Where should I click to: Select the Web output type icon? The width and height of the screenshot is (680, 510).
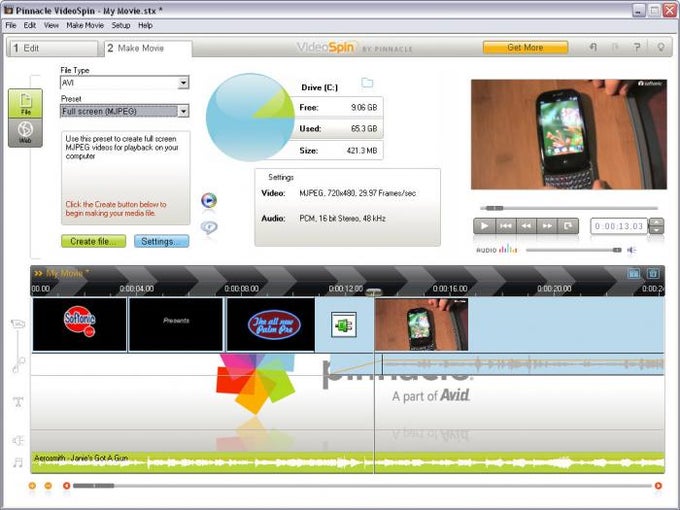click(25, 133)
